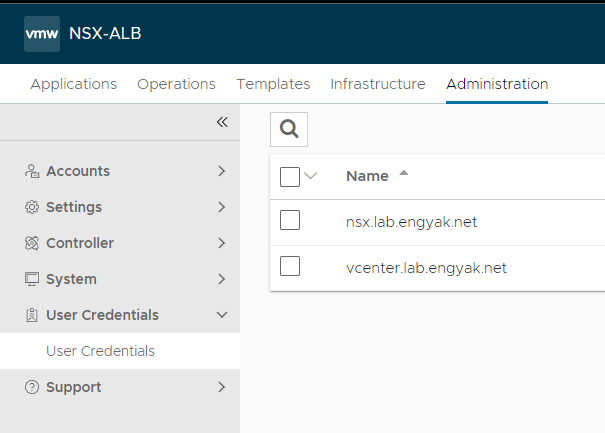Click the Settings gear icon

32,207
